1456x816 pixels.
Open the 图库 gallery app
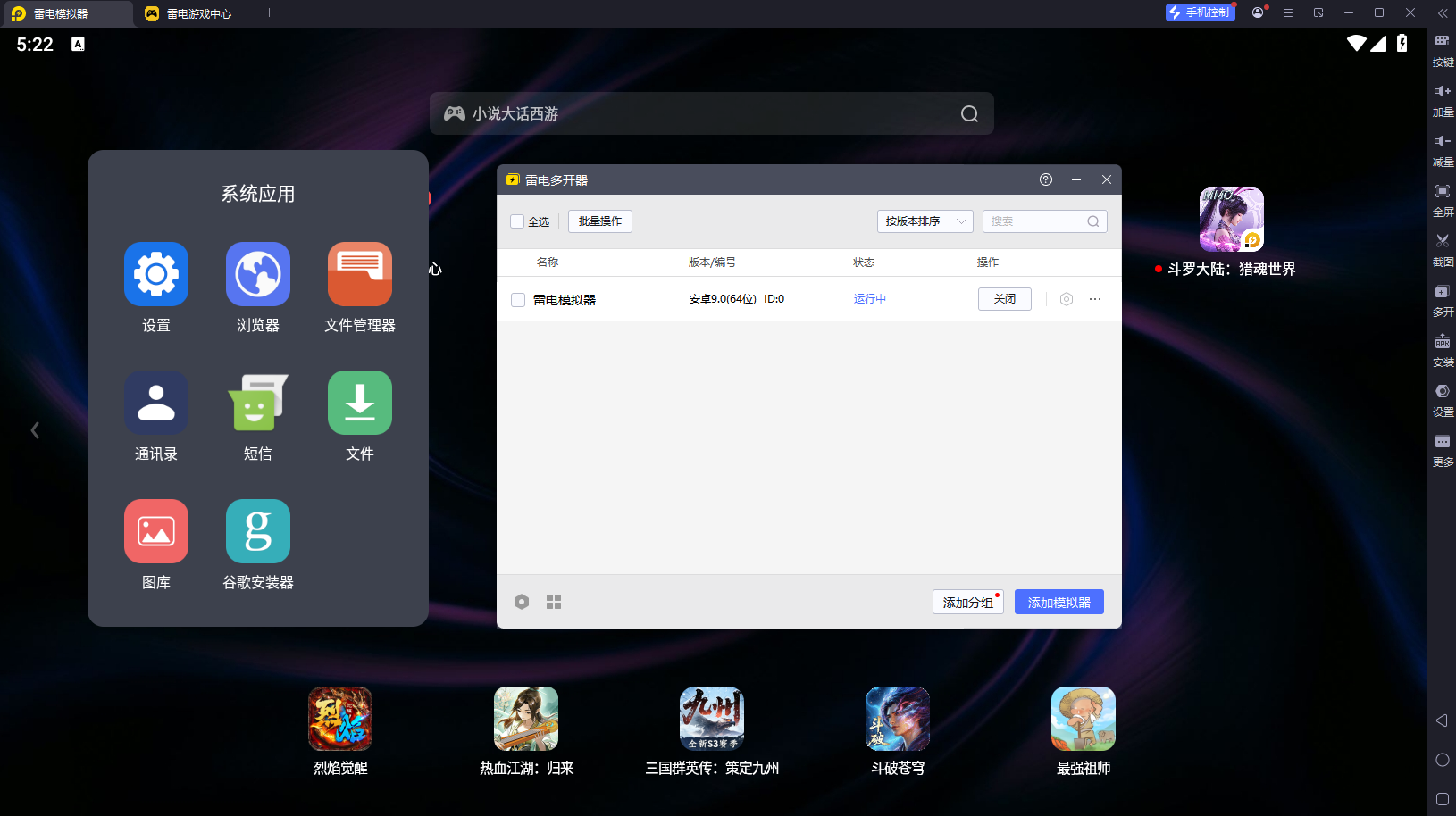(156, 531)
